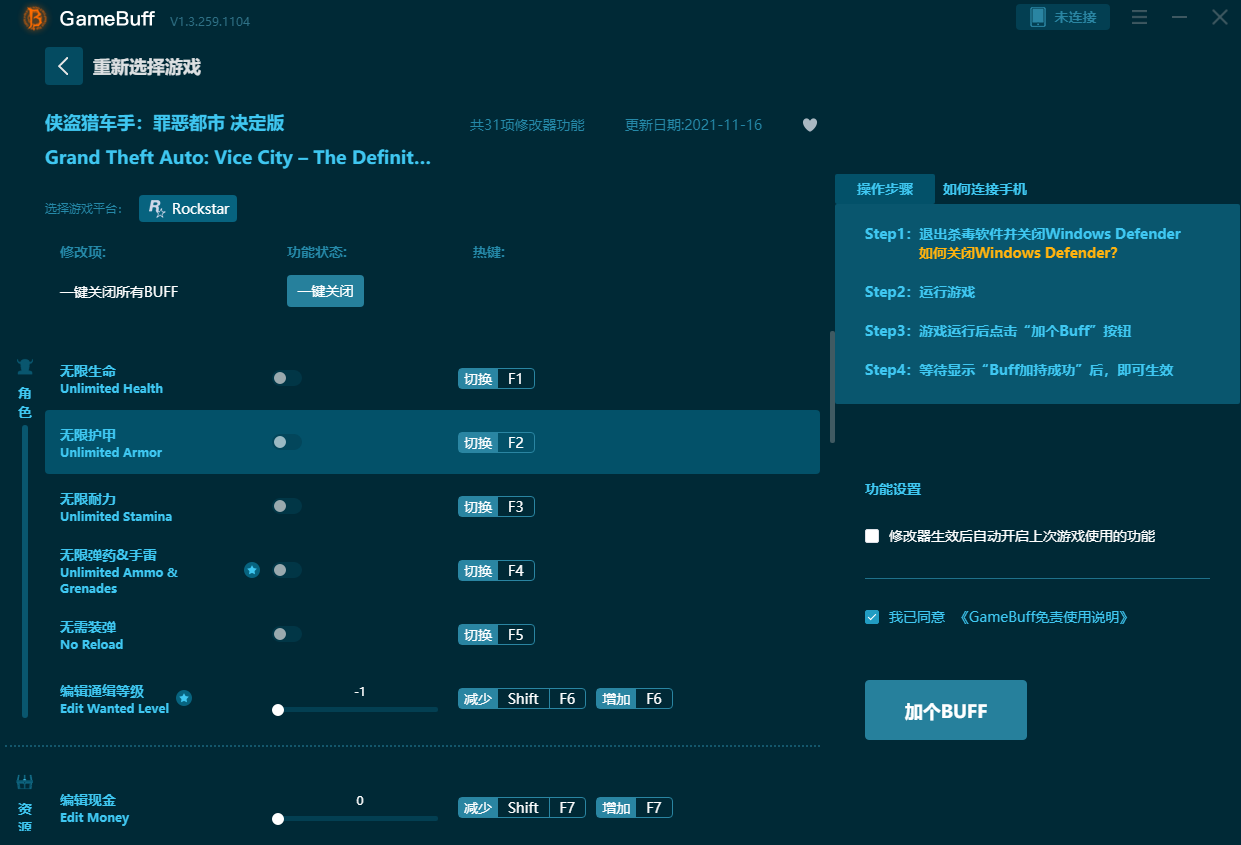Image resolution: width=1241 pixels, height=845 pixels.
Task: Click star badge next to Unlimited Ammo
Action: click(252, 570)
